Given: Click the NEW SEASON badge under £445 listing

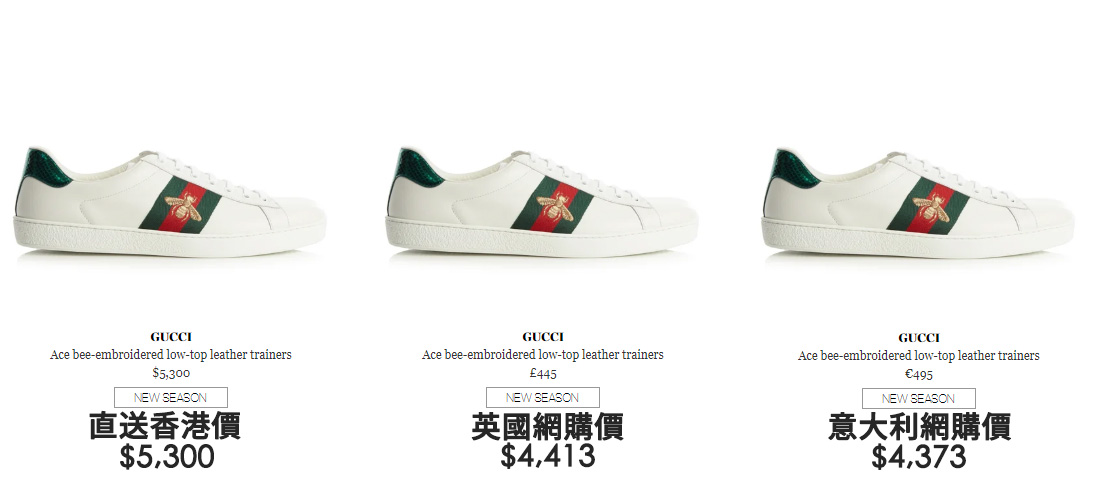Looking at the screenshot, I should point(543,398).
